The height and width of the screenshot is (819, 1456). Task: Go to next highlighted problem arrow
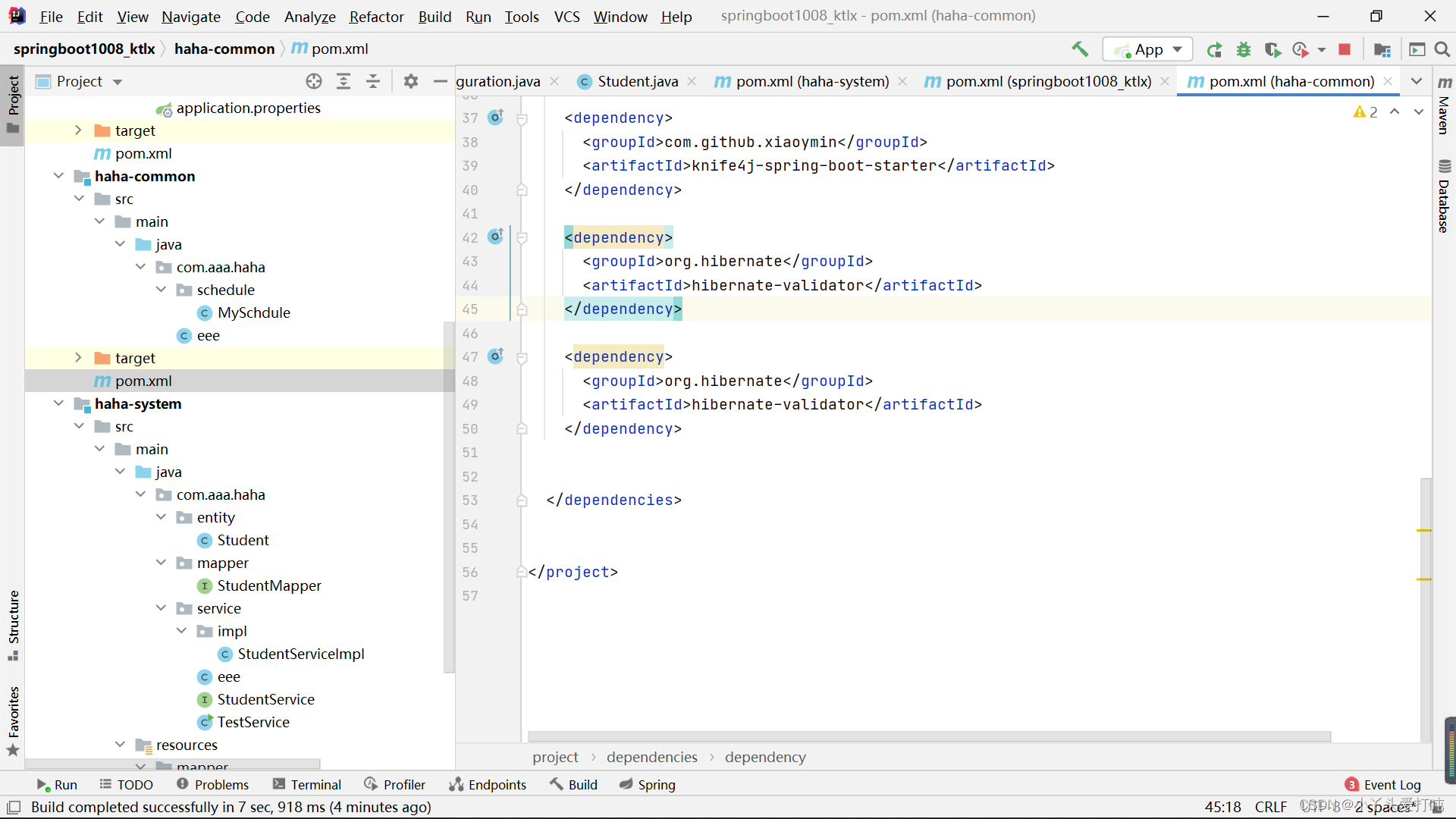click(x=1419, y=111)
